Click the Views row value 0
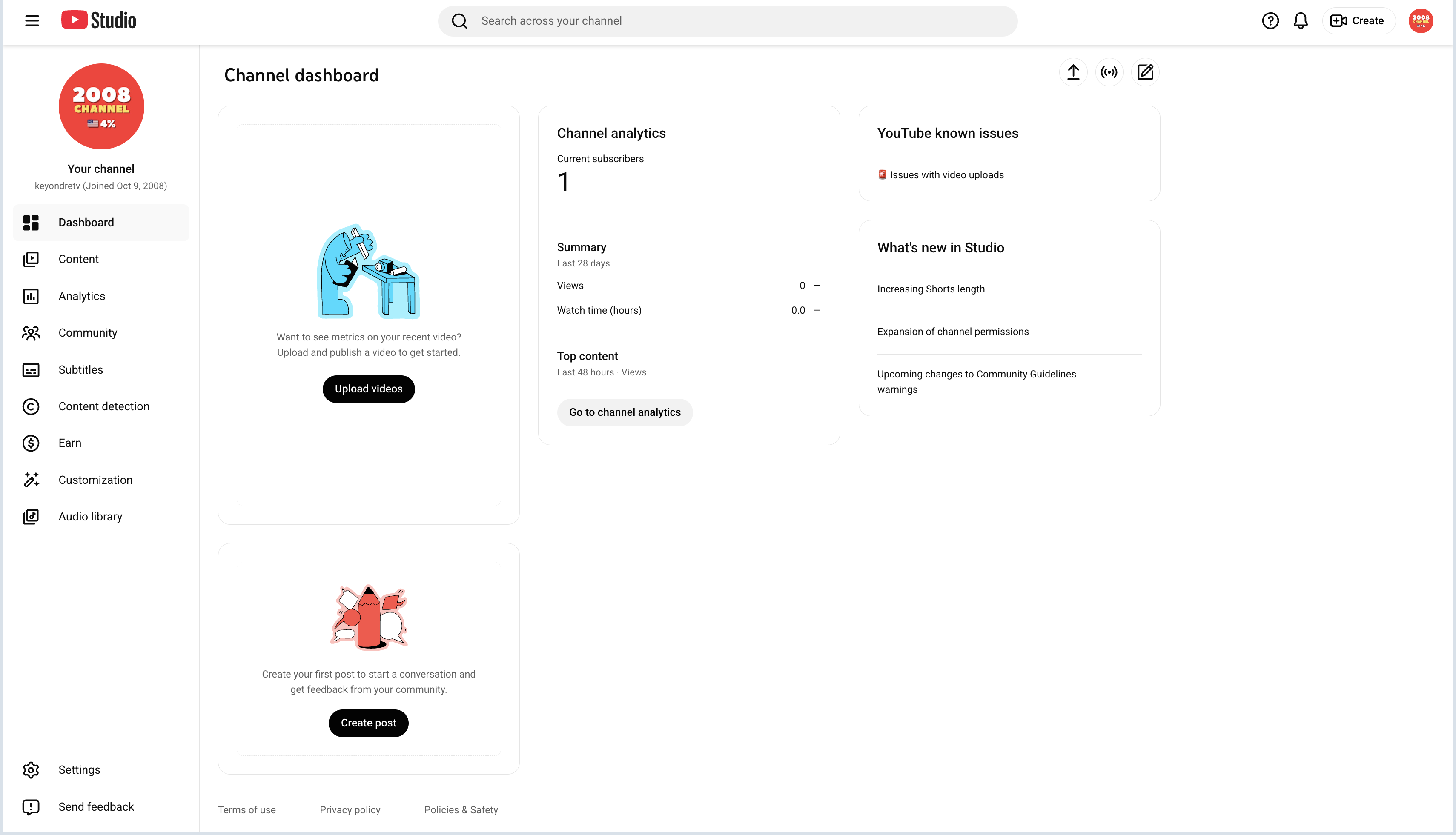Viewport: 1456px width, 835px height. coord(802,286)
